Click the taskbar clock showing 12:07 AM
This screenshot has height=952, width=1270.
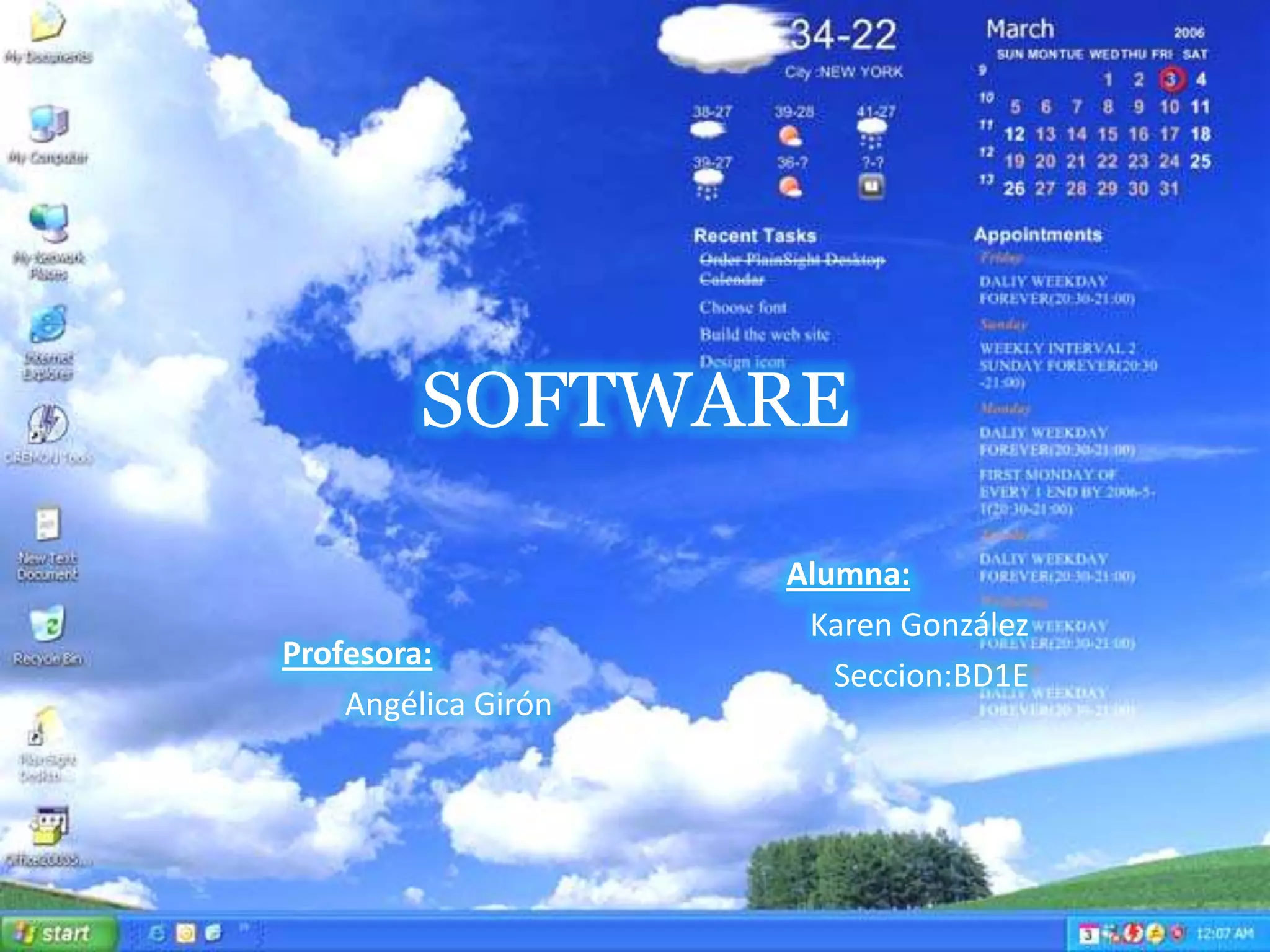[1225, 933]
